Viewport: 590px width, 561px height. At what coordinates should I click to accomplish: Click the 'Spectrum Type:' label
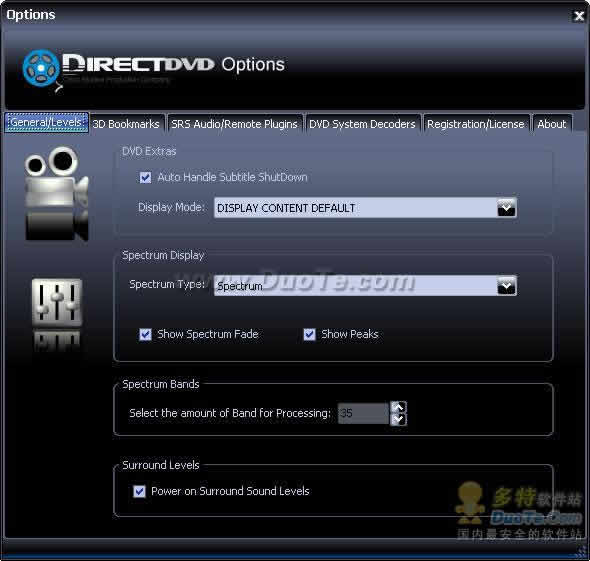pyautogui.click(x=167, y=284)
